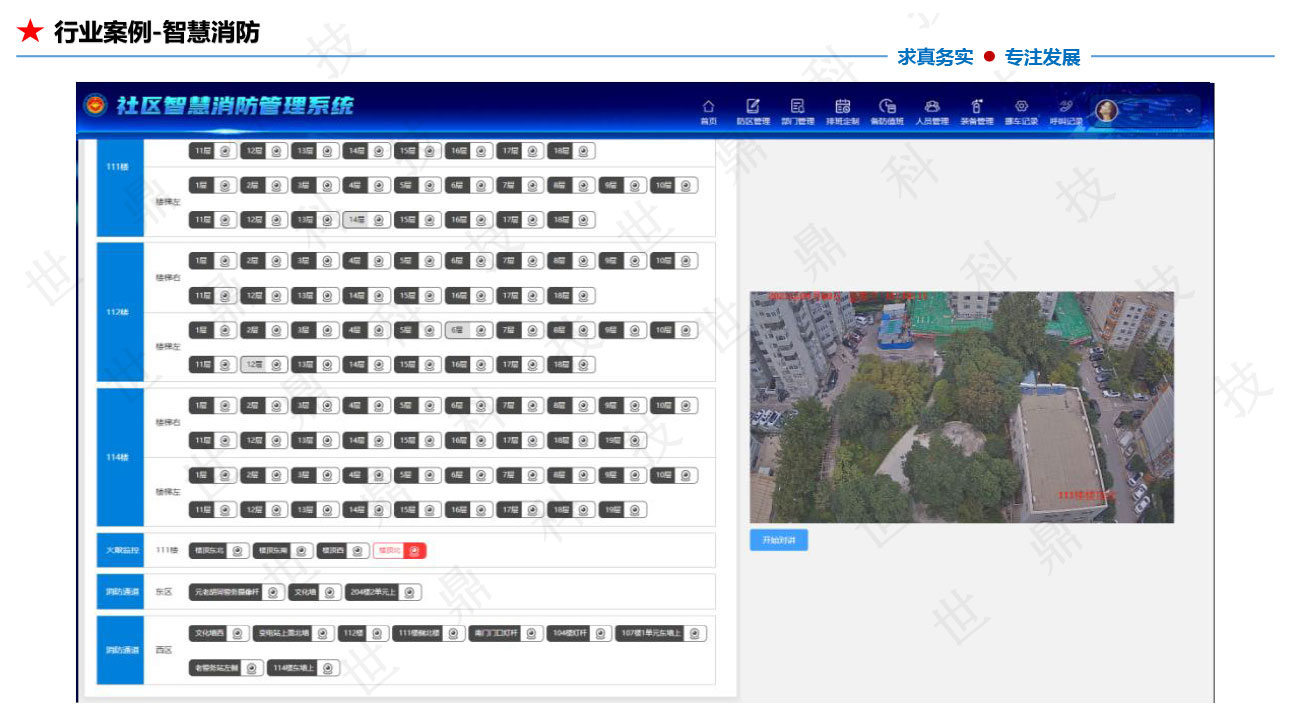Select the 部门管理 icon in the top navigation
This screenshot has width=1300, height=710.
coord(799,104)
